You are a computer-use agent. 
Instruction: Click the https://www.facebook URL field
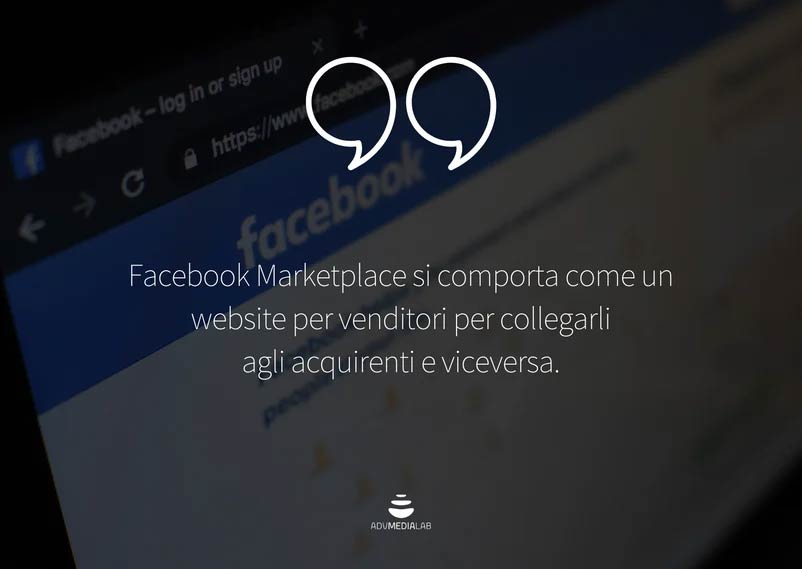[312, 110]
